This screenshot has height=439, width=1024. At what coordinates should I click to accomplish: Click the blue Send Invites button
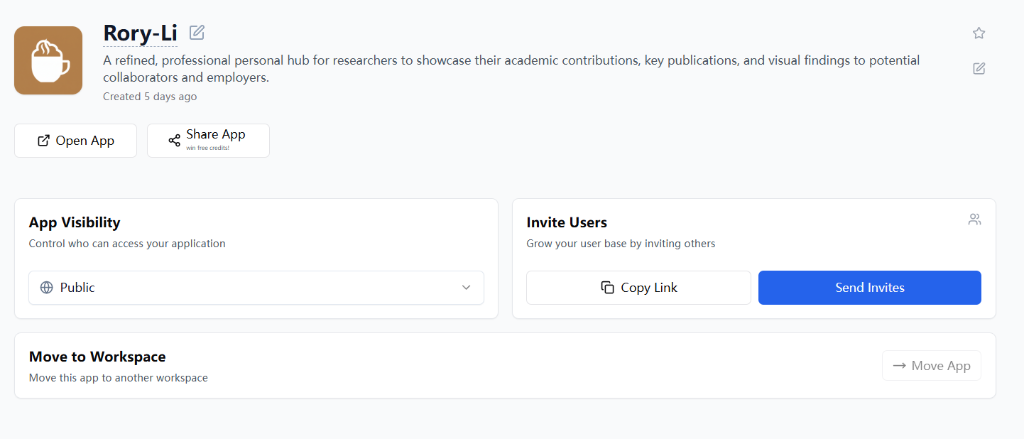pyautogui.click(x=870, y=287)
